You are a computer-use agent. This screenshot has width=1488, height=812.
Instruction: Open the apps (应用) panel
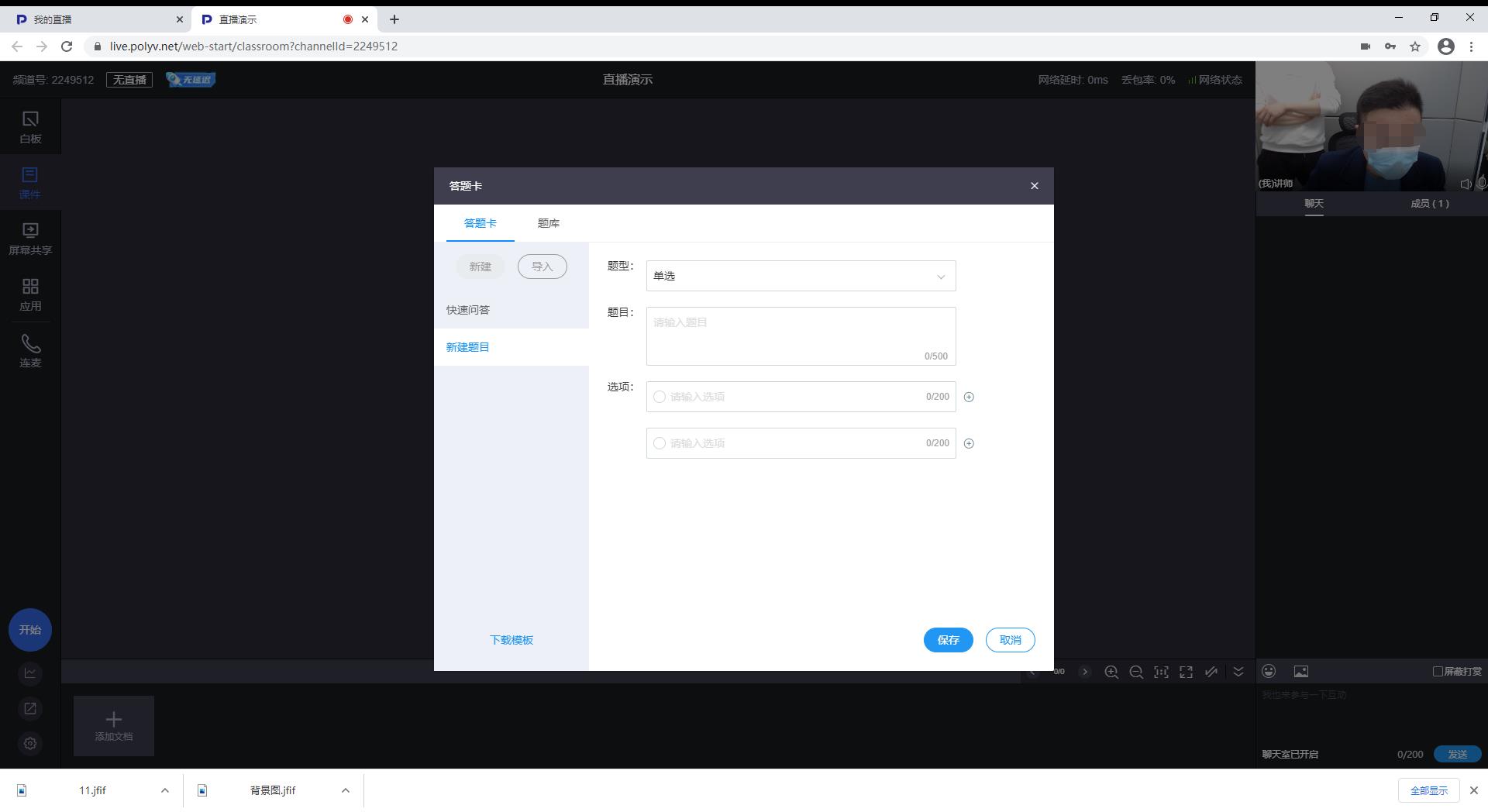[30, 294]
